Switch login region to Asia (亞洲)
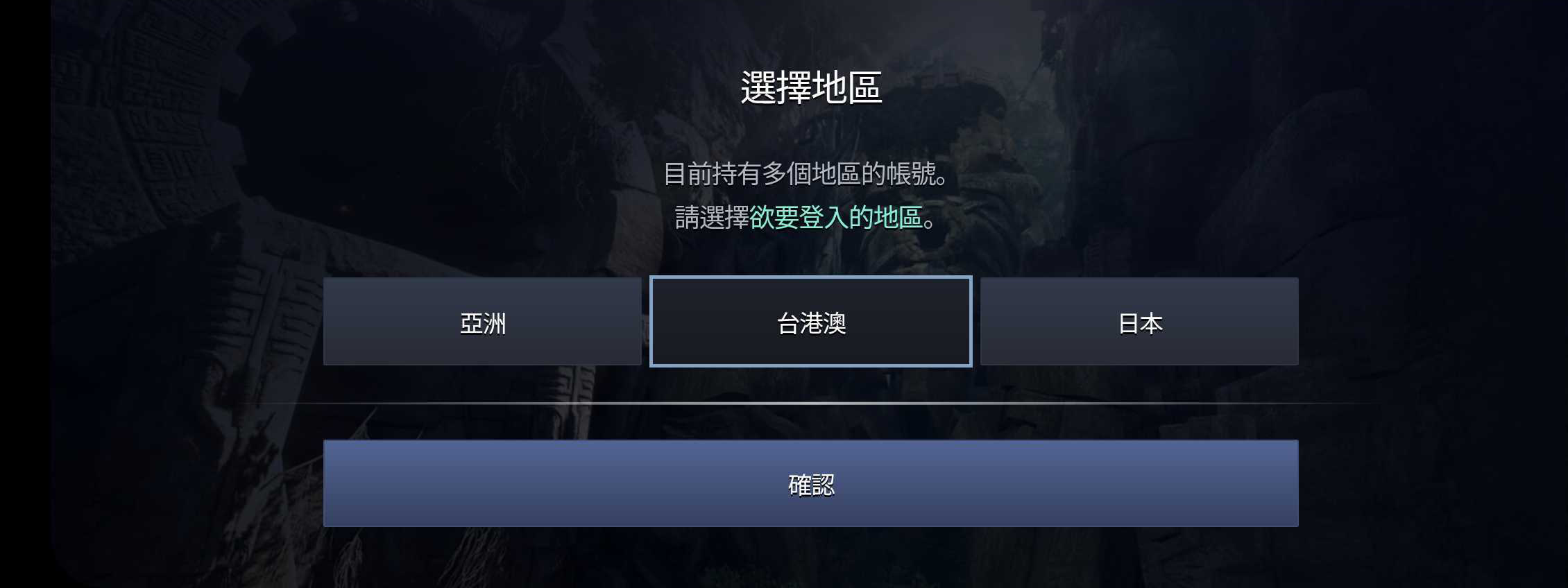 click(x=482, y=322)
